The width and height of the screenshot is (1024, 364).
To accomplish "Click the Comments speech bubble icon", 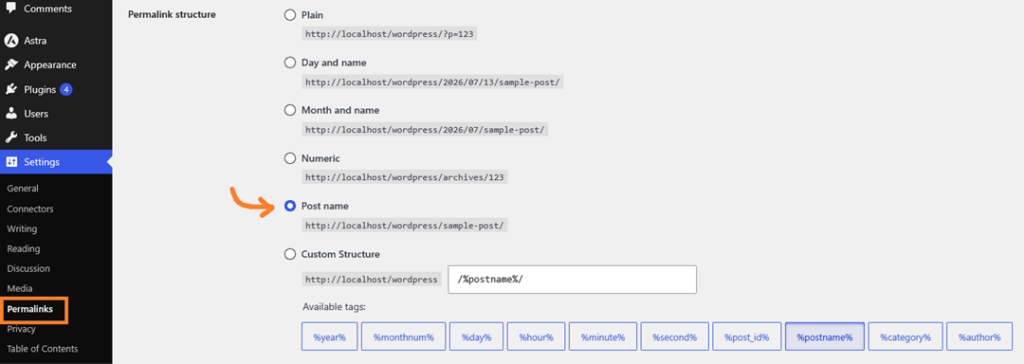I will point(11,8).
